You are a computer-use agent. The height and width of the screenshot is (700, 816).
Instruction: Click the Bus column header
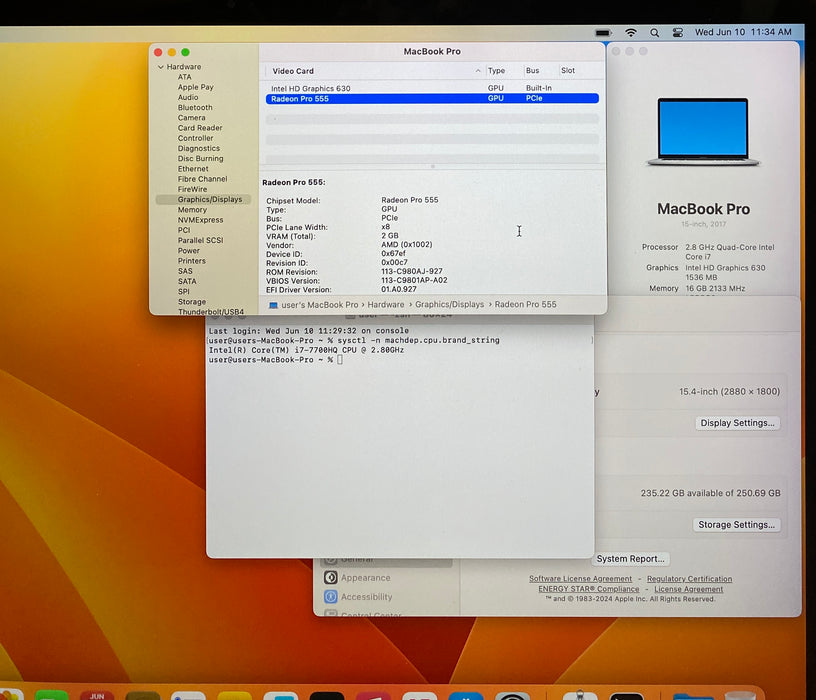point(532,70)
